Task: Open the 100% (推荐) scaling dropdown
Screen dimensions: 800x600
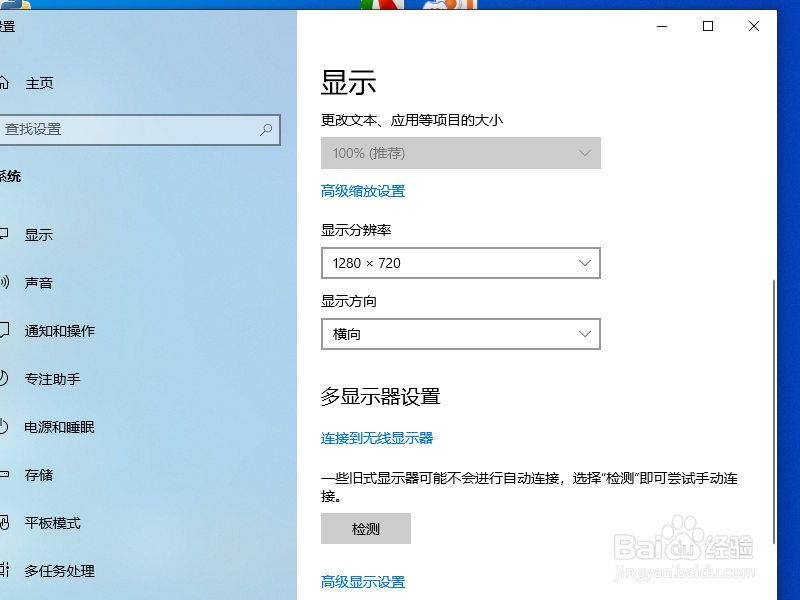Action: click(461, 153)
